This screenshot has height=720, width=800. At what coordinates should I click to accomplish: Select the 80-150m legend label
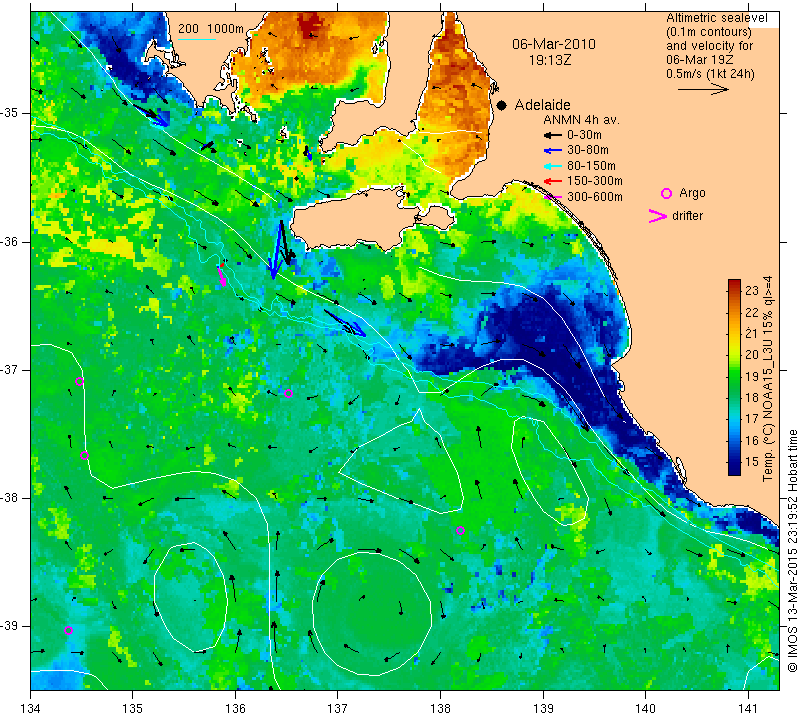[x=591, y=166]
